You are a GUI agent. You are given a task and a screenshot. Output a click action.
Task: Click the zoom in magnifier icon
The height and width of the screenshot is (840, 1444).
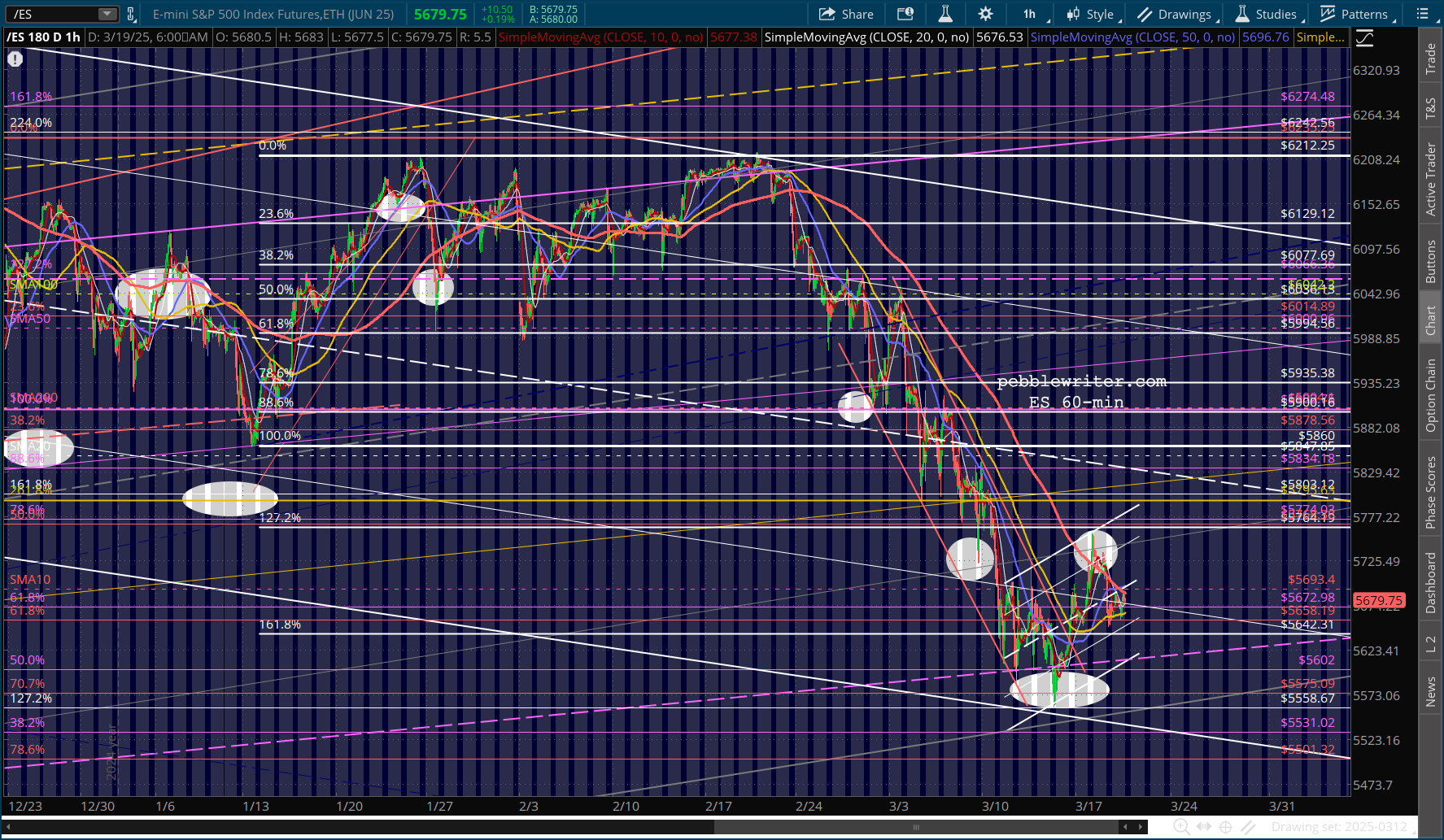pos(1181,827)
